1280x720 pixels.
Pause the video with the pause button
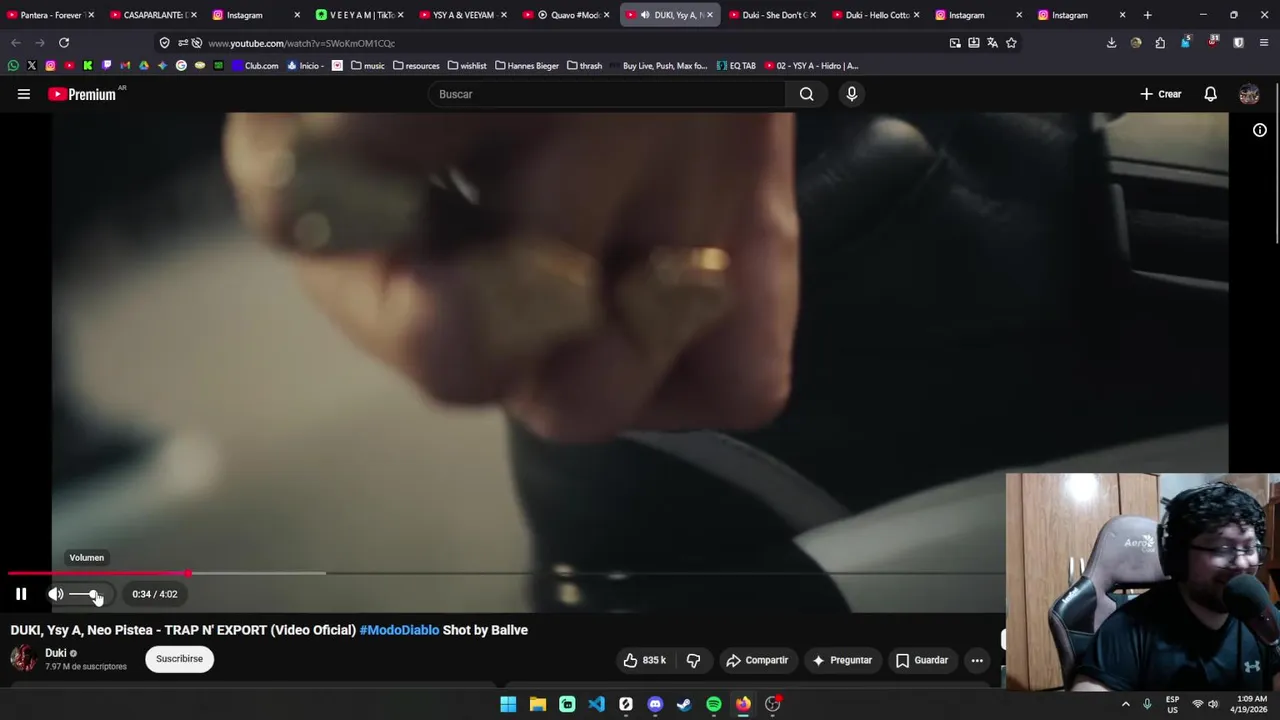[x=21, y=594]
